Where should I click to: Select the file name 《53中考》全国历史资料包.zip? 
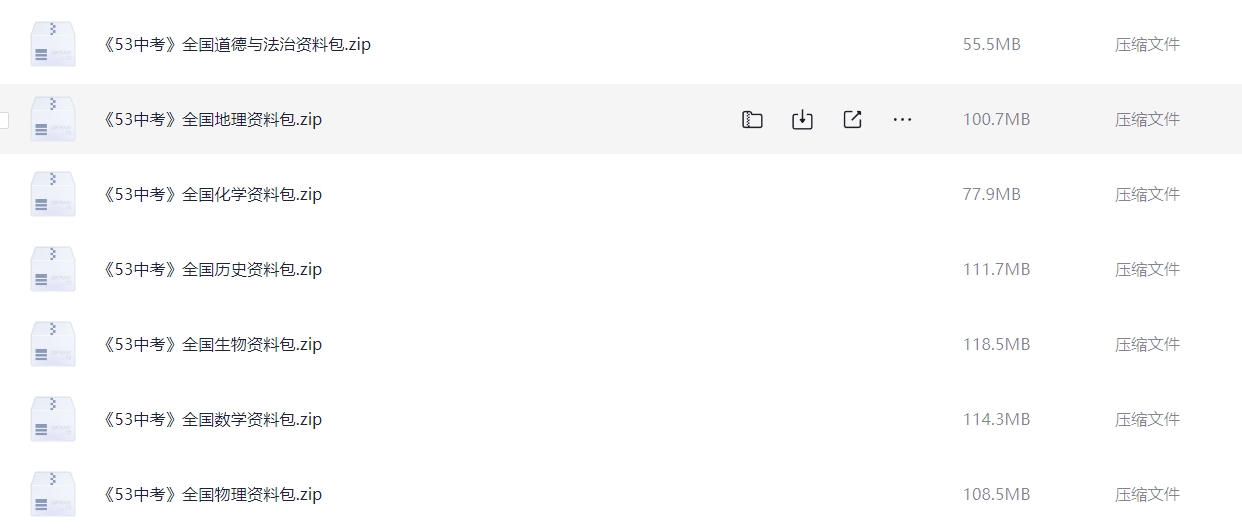pyautogui.click(x=212, y=270)
